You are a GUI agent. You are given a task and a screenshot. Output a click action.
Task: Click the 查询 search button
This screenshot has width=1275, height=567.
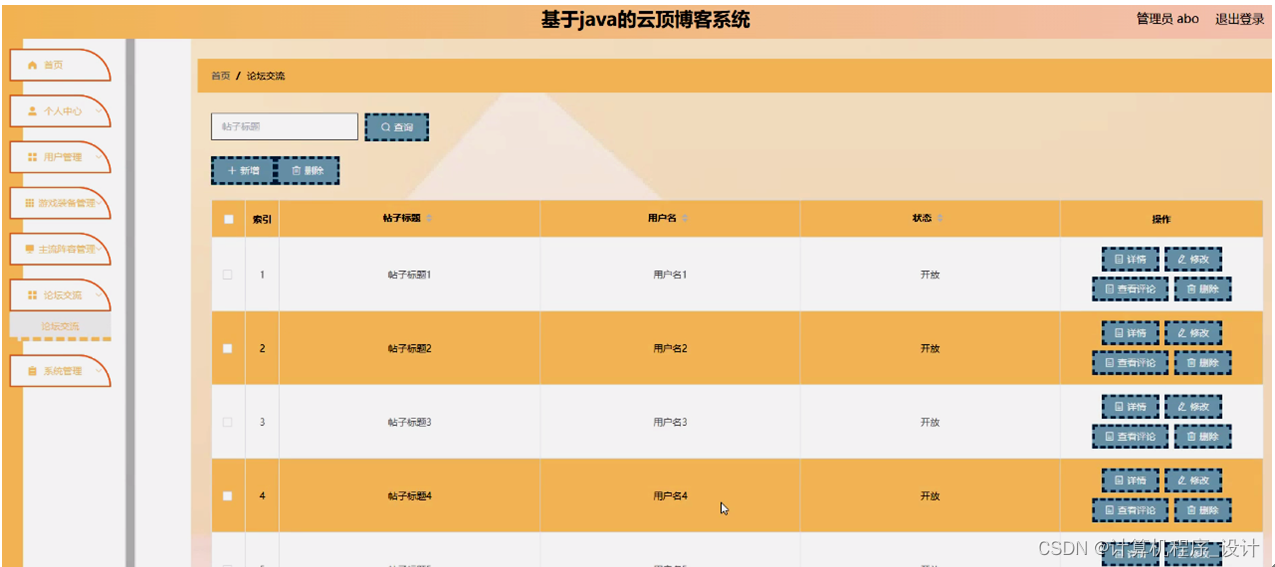[x=397, y=127]
